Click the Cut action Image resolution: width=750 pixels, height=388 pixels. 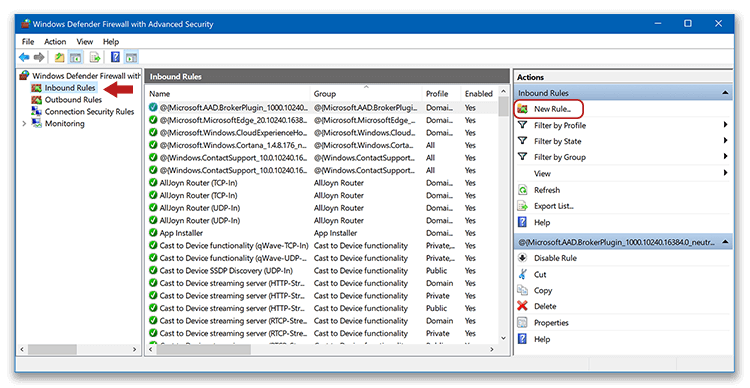pyautogui.click(x=540, y=275)
